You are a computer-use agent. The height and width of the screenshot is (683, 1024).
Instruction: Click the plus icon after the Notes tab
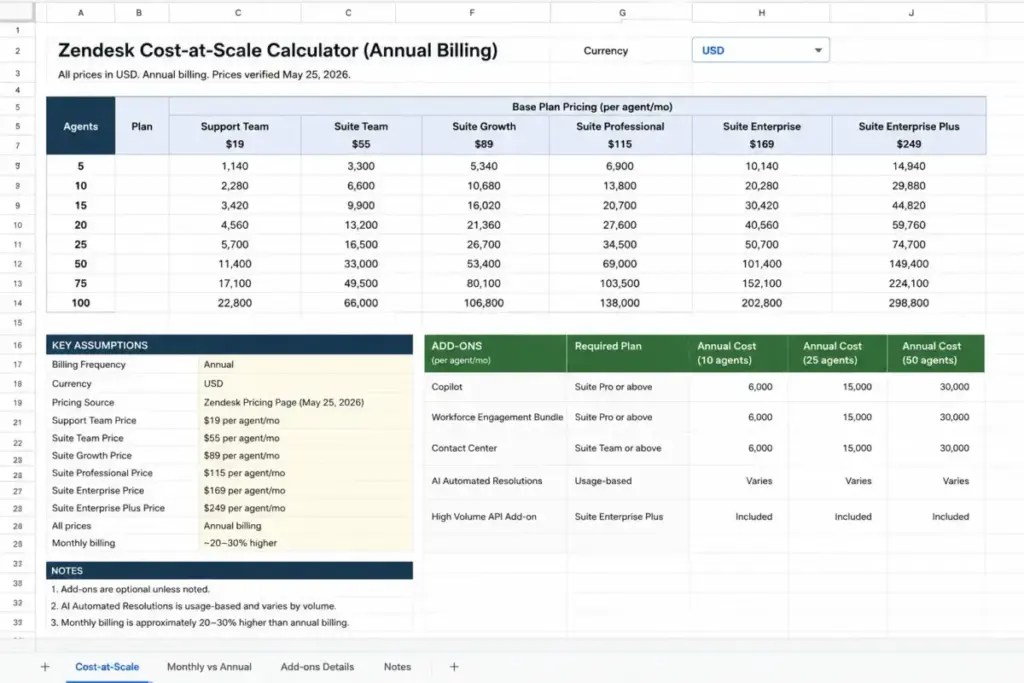454,667
